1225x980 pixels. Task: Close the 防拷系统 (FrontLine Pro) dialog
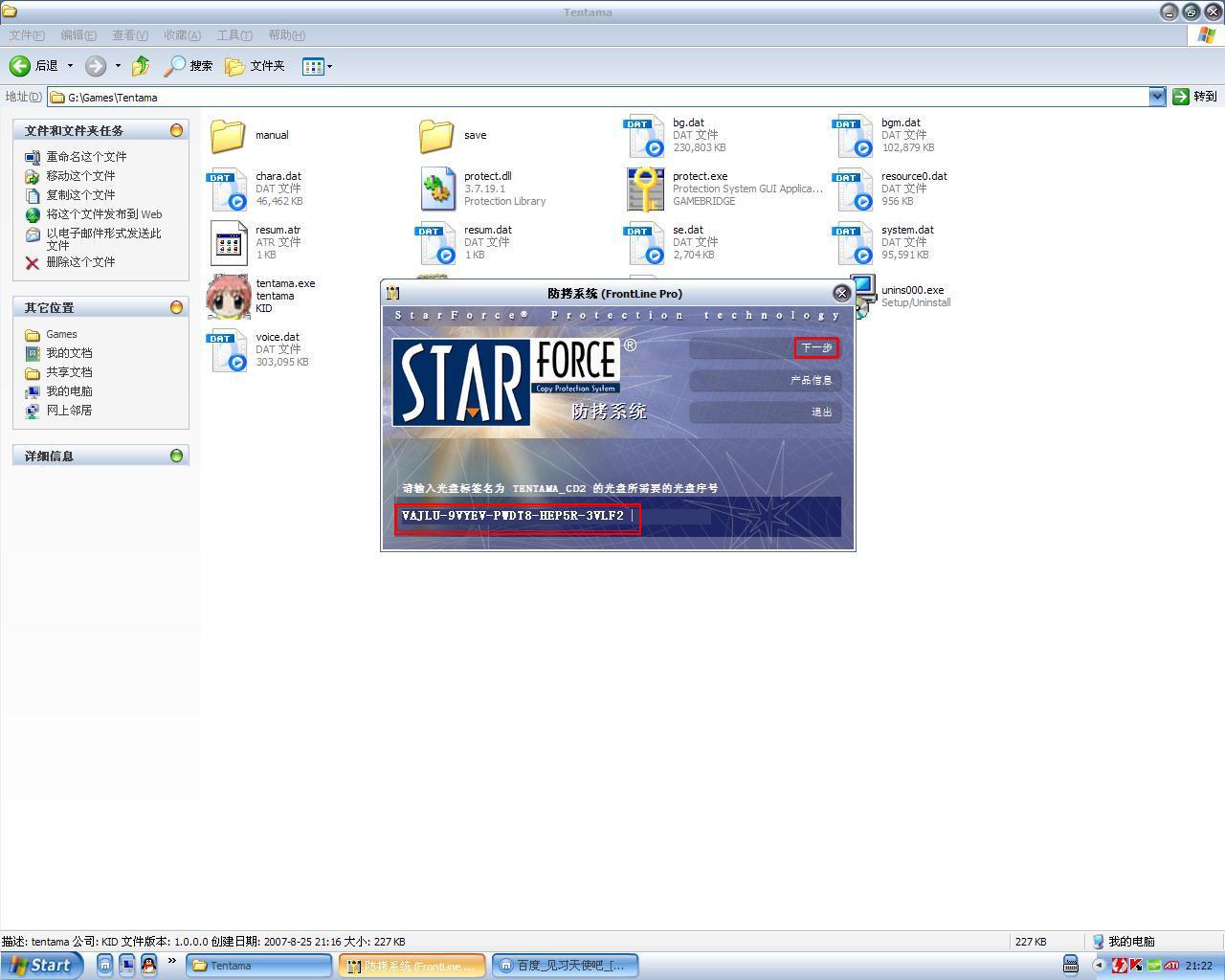842,294
